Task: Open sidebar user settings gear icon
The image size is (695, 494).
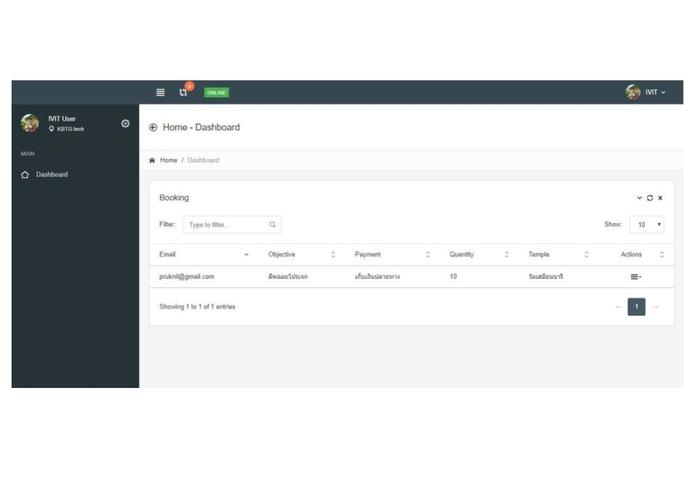Action: point(125,124)
